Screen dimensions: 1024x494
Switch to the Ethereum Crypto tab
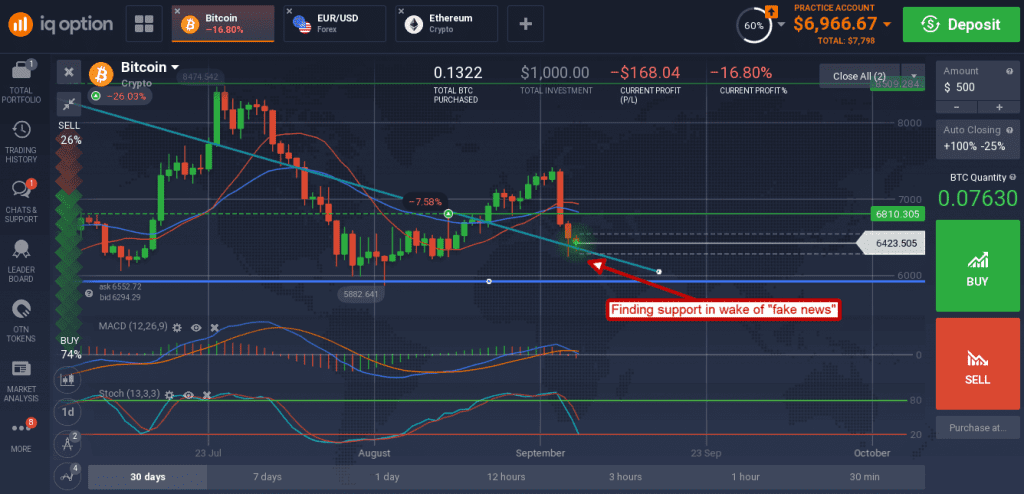[446, 24]
